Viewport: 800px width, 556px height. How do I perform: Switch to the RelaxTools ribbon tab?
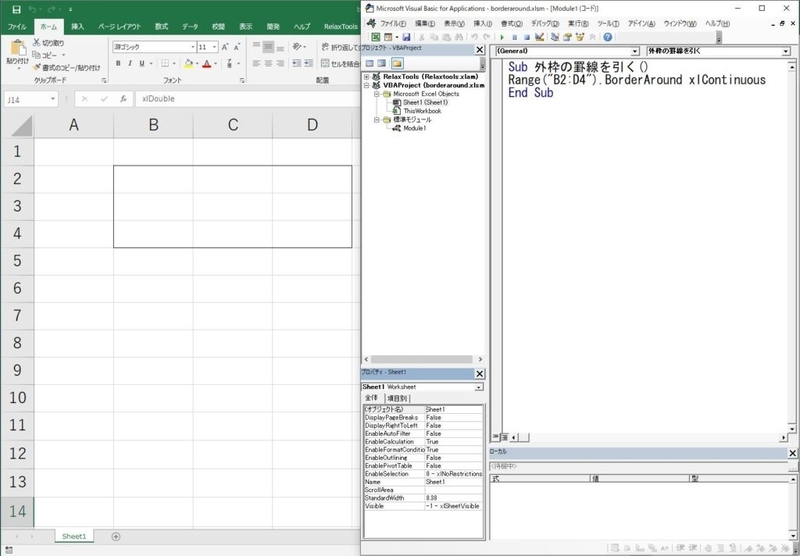click(x=341, y=27)
